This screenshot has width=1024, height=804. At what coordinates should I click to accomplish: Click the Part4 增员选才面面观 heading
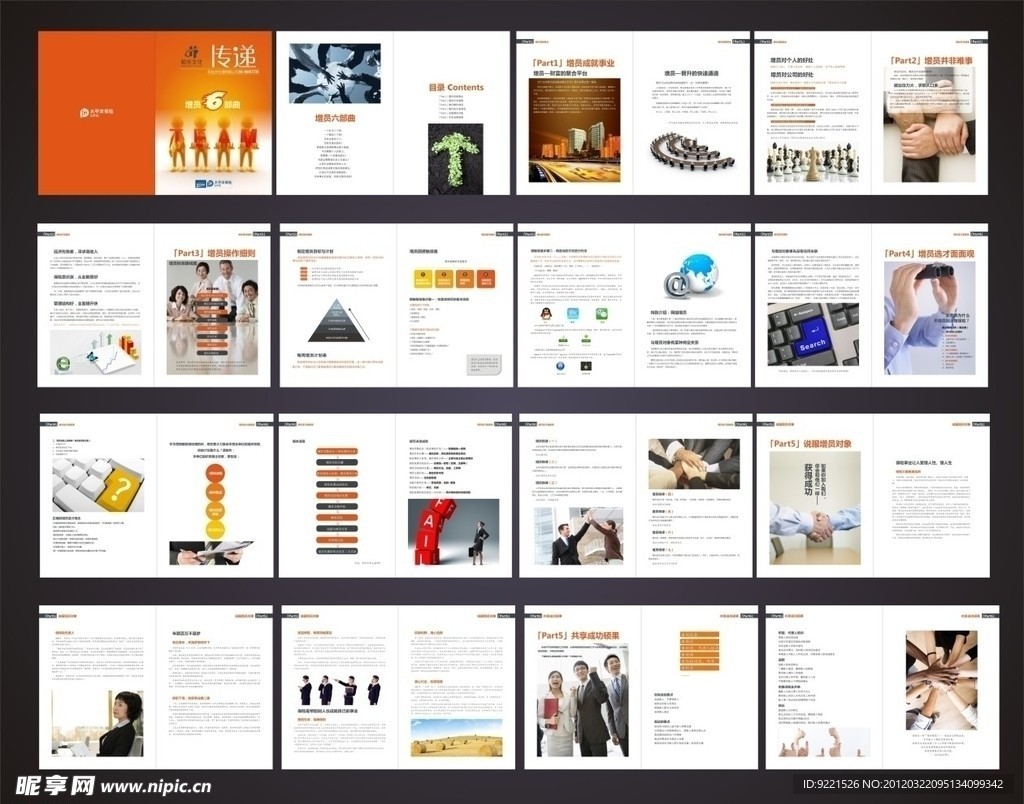coord(929,253)
